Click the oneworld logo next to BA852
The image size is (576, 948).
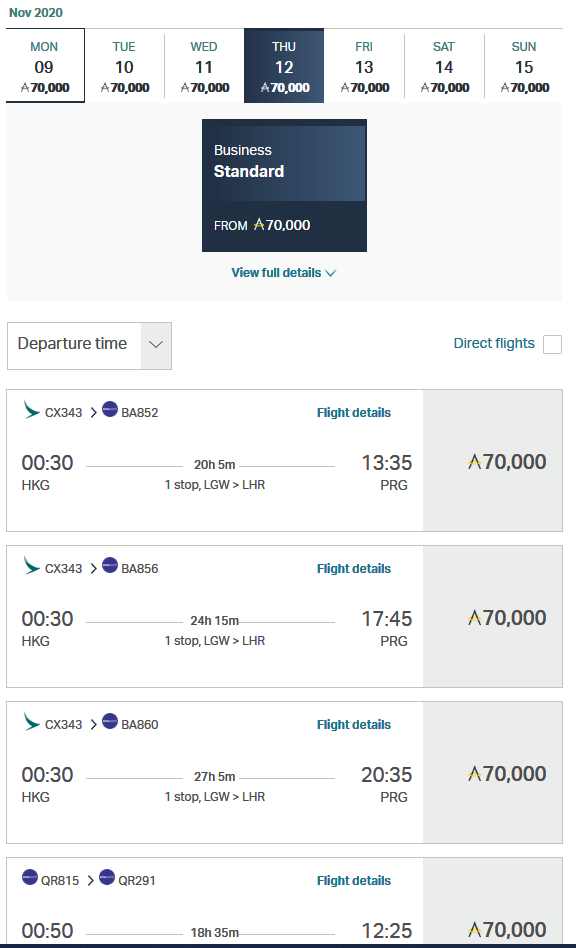[x=110, y=409]
